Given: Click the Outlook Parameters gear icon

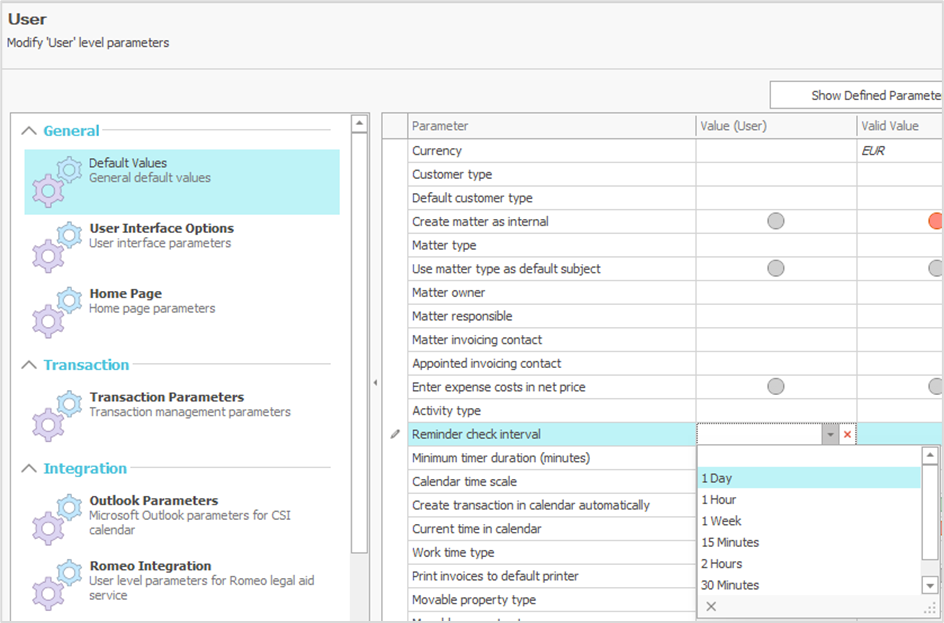Looking at the screenshot, I should [56, 516].
